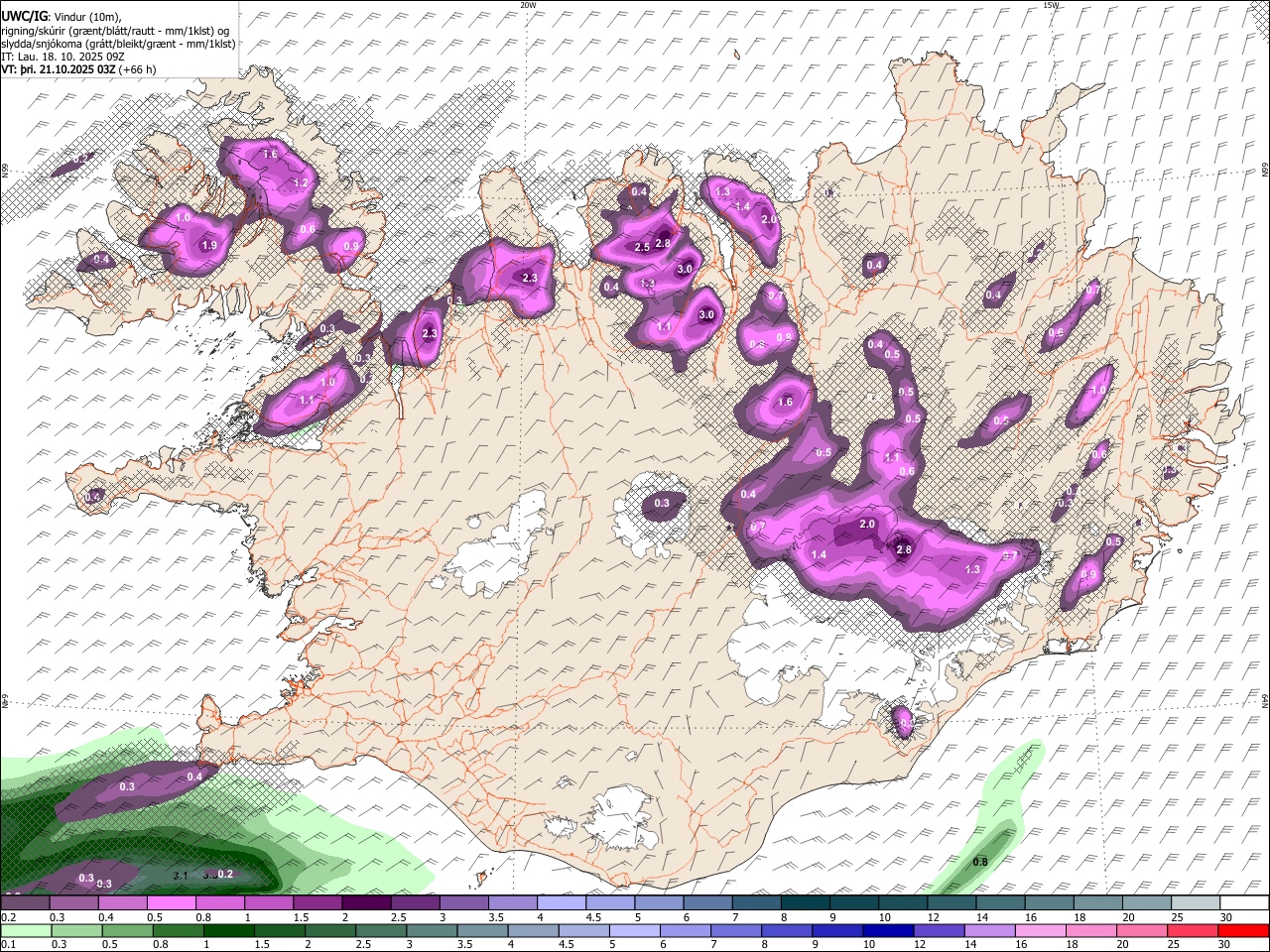The image size is (1270, 952).
Task: Click the "20W" longitude label
Action: point(529,5)
